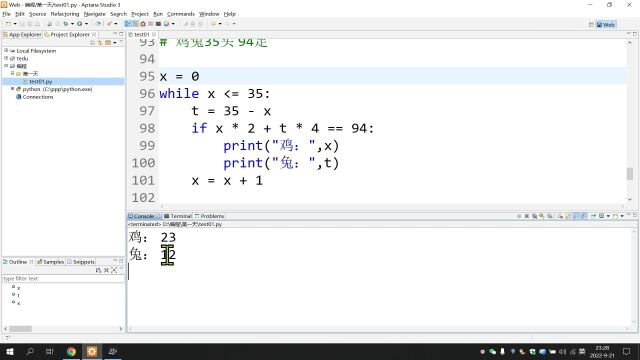Click the sort icon in Outline panel
The image size is (640, 360).
98,270
